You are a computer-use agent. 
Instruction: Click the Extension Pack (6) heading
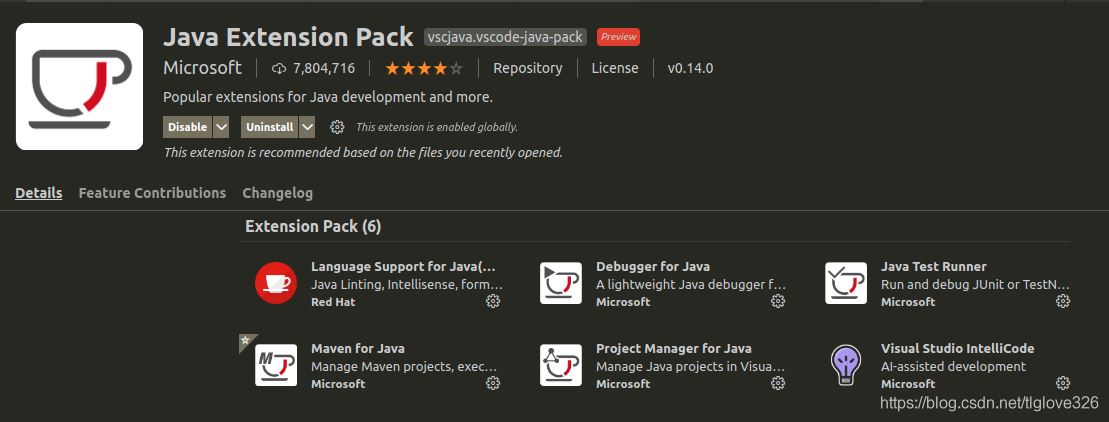pos(313,226)
